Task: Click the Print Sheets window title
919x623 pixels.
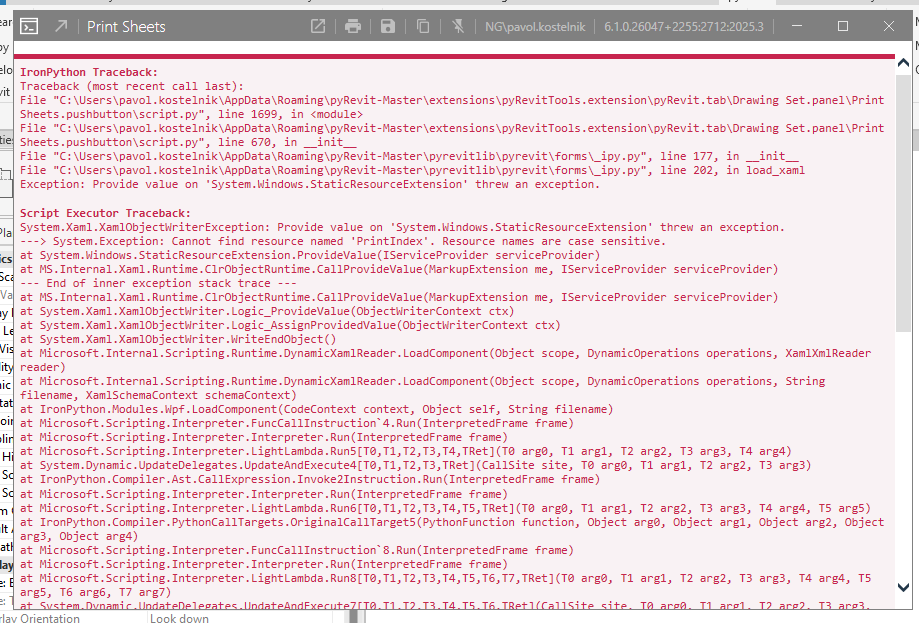Action: (x=126, y=26)
